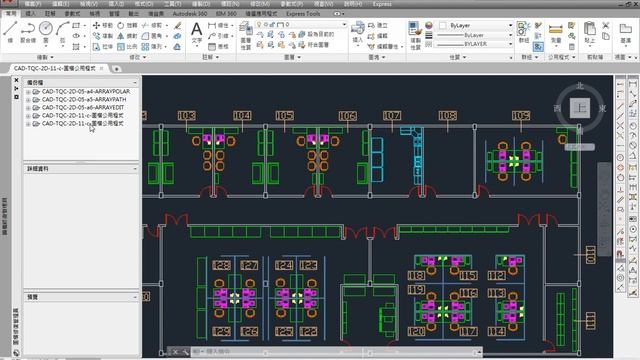Choose the Move (移動) command
Viewport: 640px width, 360px height.
click(x=102, y=25)
